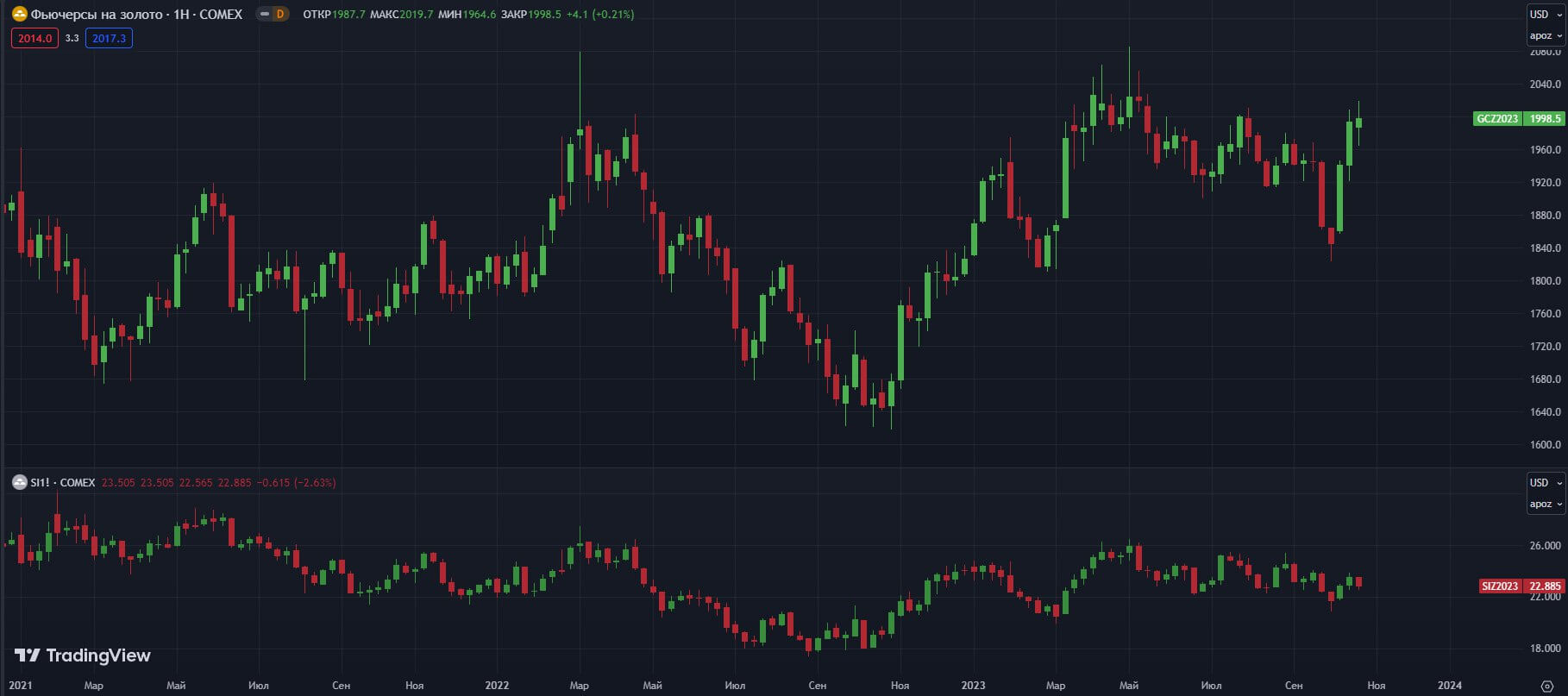Click the 1800.0 price scale label
Image resolution: width=1568 pixels, height=696 pixels.
[x=1545, y=281]
